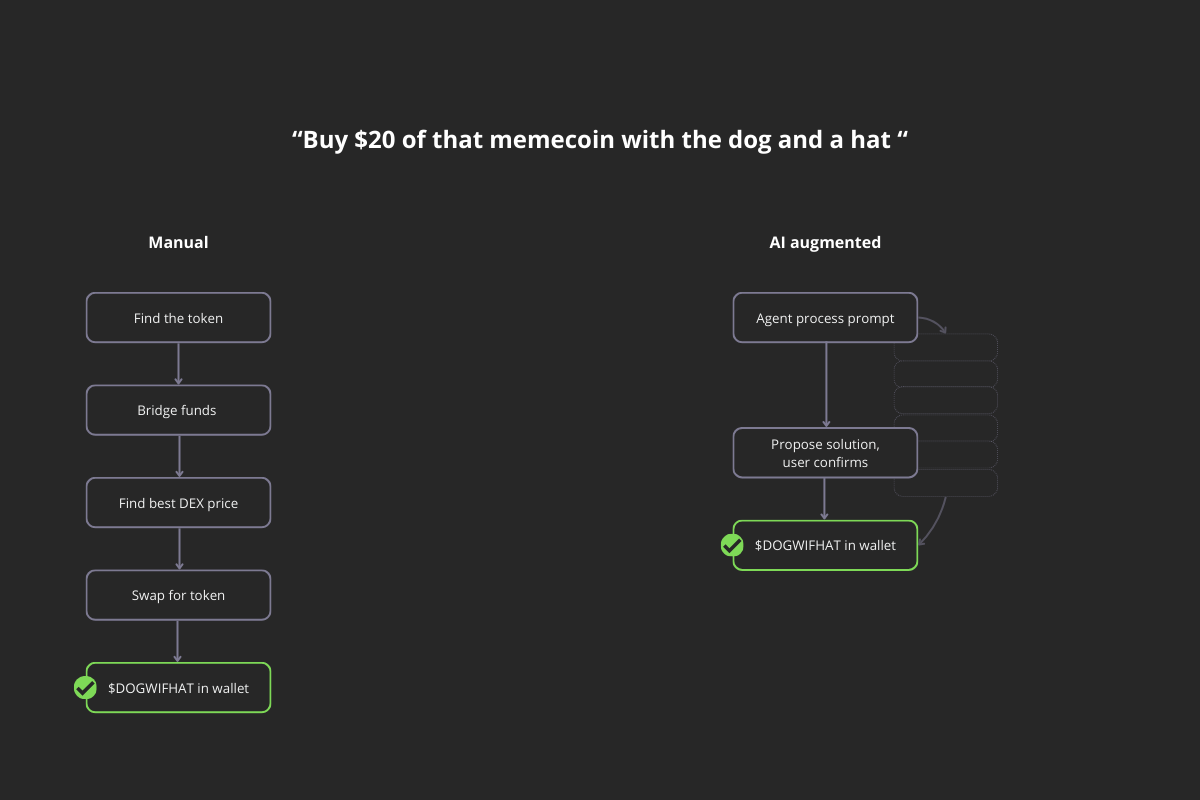Click the 'Find best DEX price' box
Viewport: 1200px width, 800px height.
178,503
